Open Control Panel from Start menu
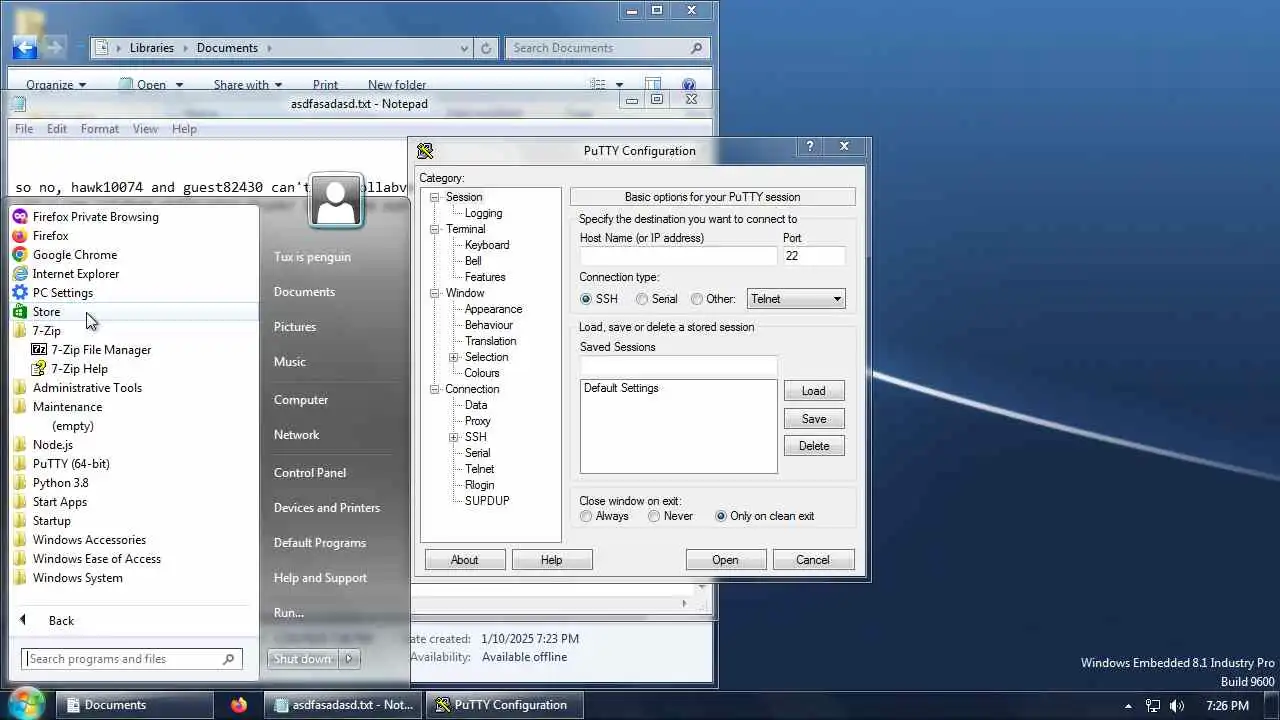The image size is (1280, 720). pyautogui.click(x=310, y=473)
